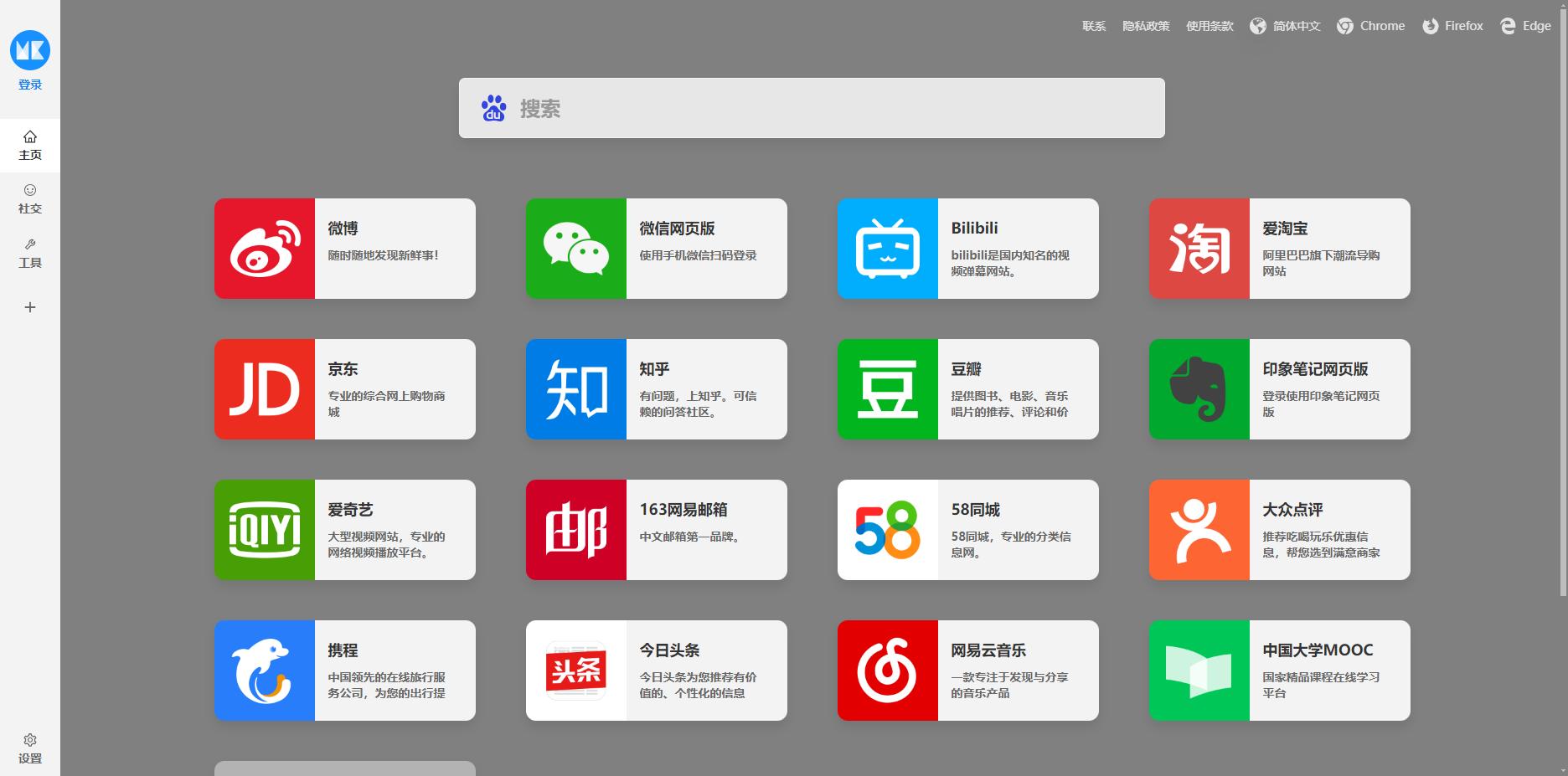This screenshot has width=1568, height=776.
Task: Click description 中文邮箱第一品牌。
Action: [691, 537]
